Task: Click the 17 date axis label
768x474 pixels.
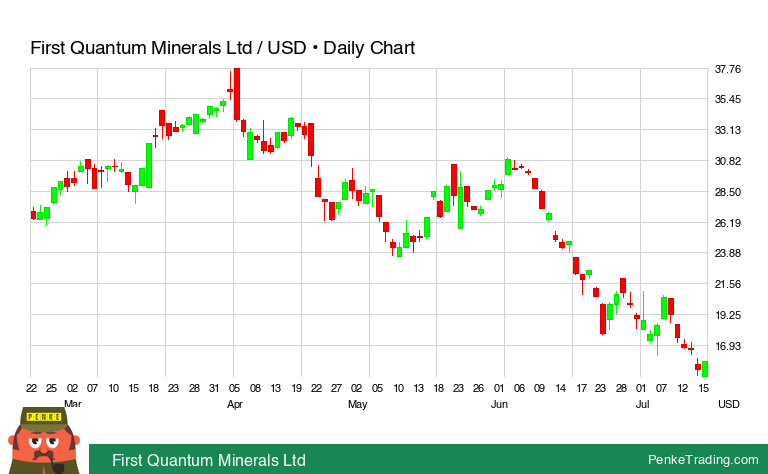Action: click(581, 388)
